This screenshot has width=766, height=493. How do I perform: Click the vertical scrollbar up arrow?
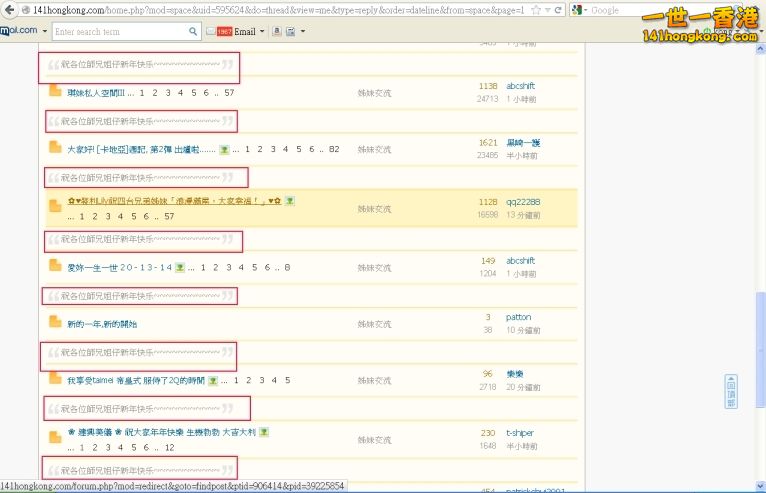(760, 50)
